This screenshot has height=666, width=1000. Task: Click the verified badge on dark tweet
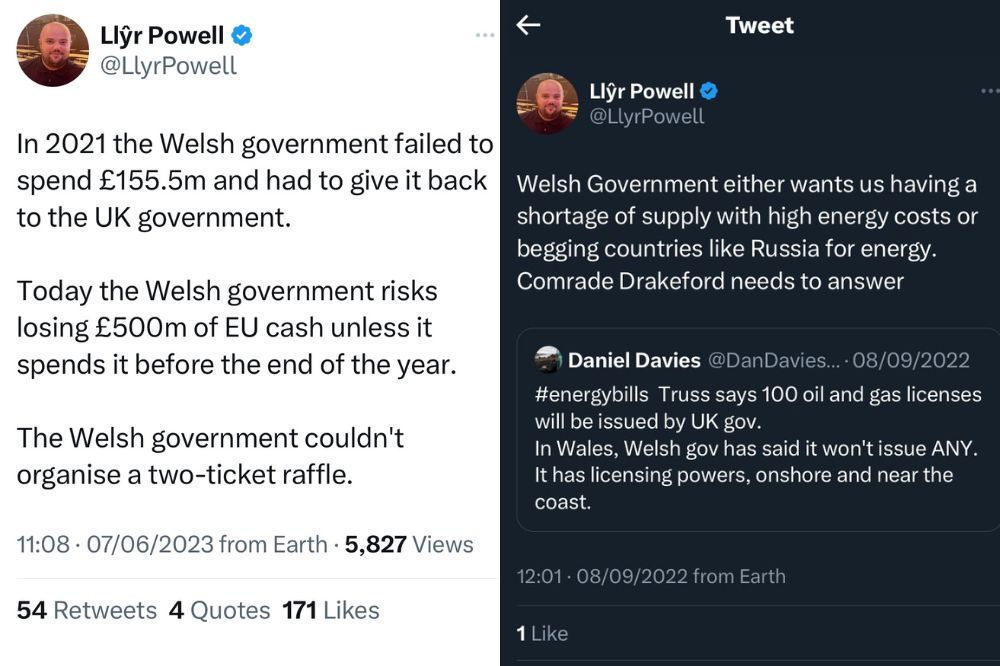click(709, 91)
